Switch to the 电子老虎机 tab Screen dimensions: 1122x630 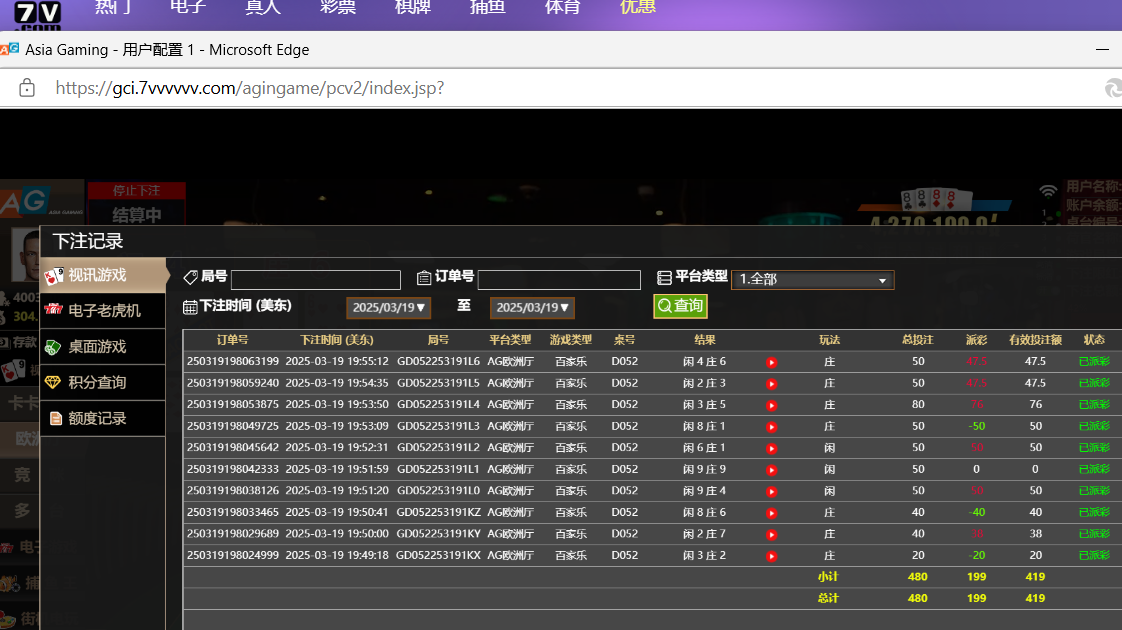coord(103,310)
